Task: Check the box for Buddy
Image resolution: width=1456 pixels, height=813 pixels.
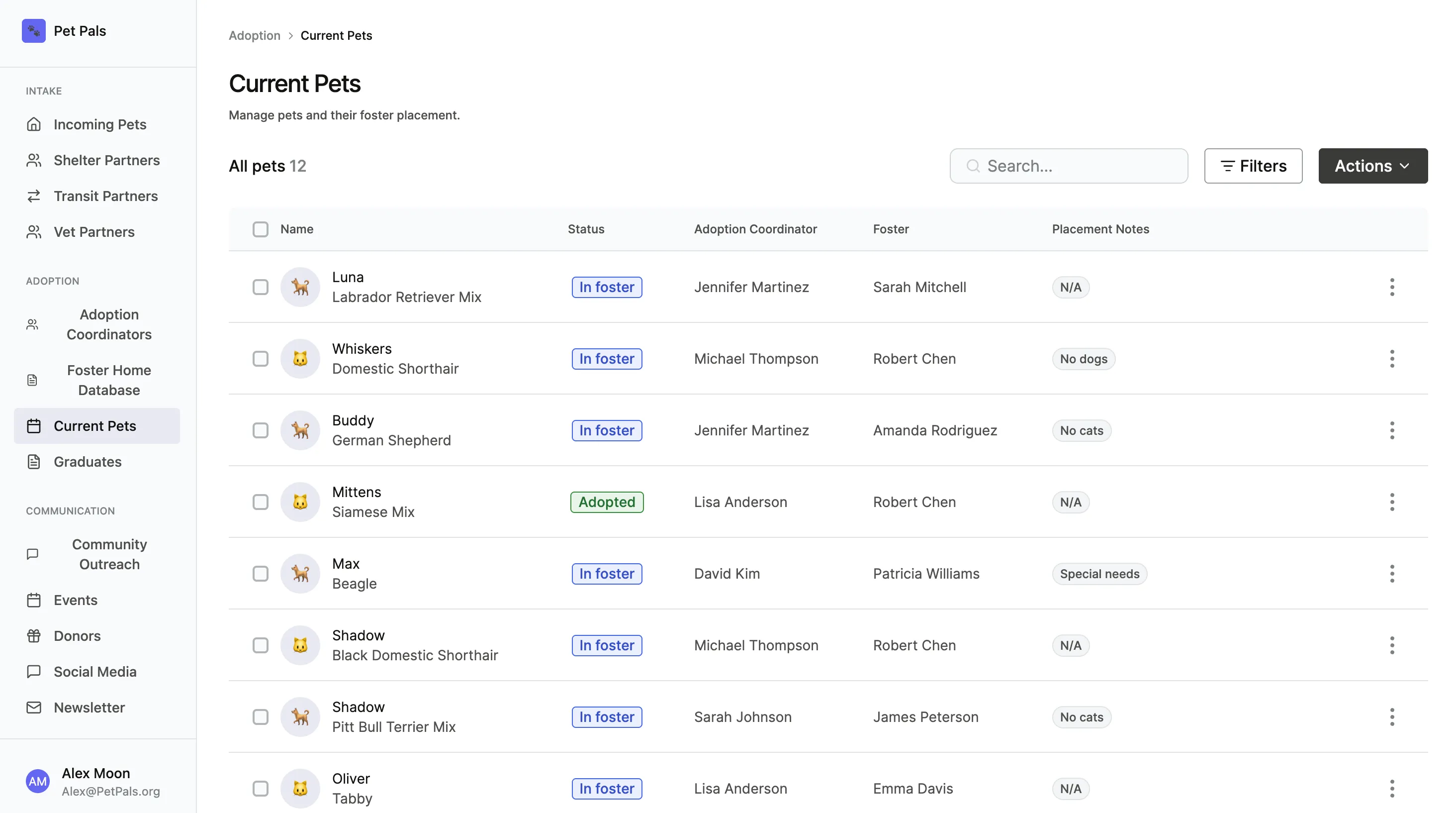Action: coord(261,430)
